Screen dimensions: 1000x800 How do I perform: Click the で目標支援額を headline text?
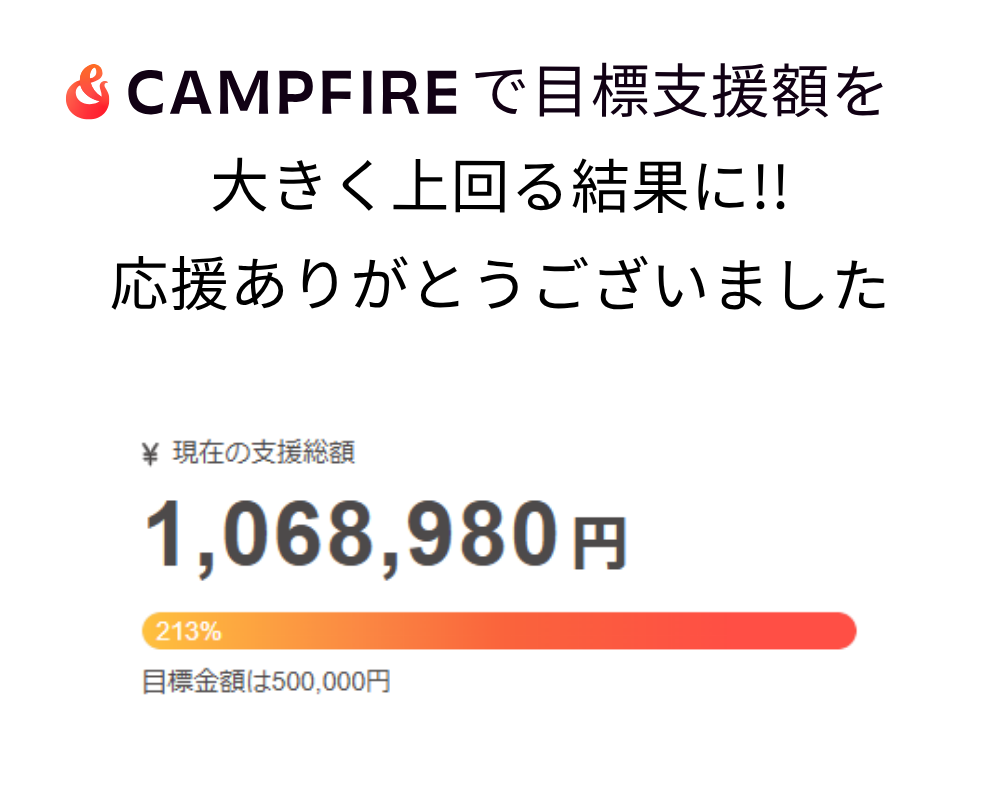coord(678,94)
